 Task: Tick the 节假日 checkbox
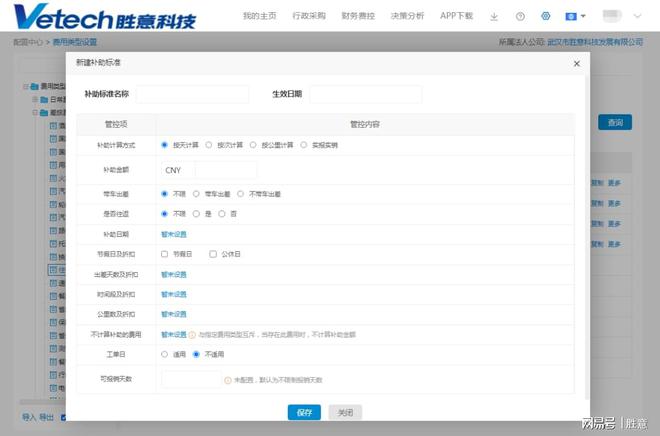165,254
